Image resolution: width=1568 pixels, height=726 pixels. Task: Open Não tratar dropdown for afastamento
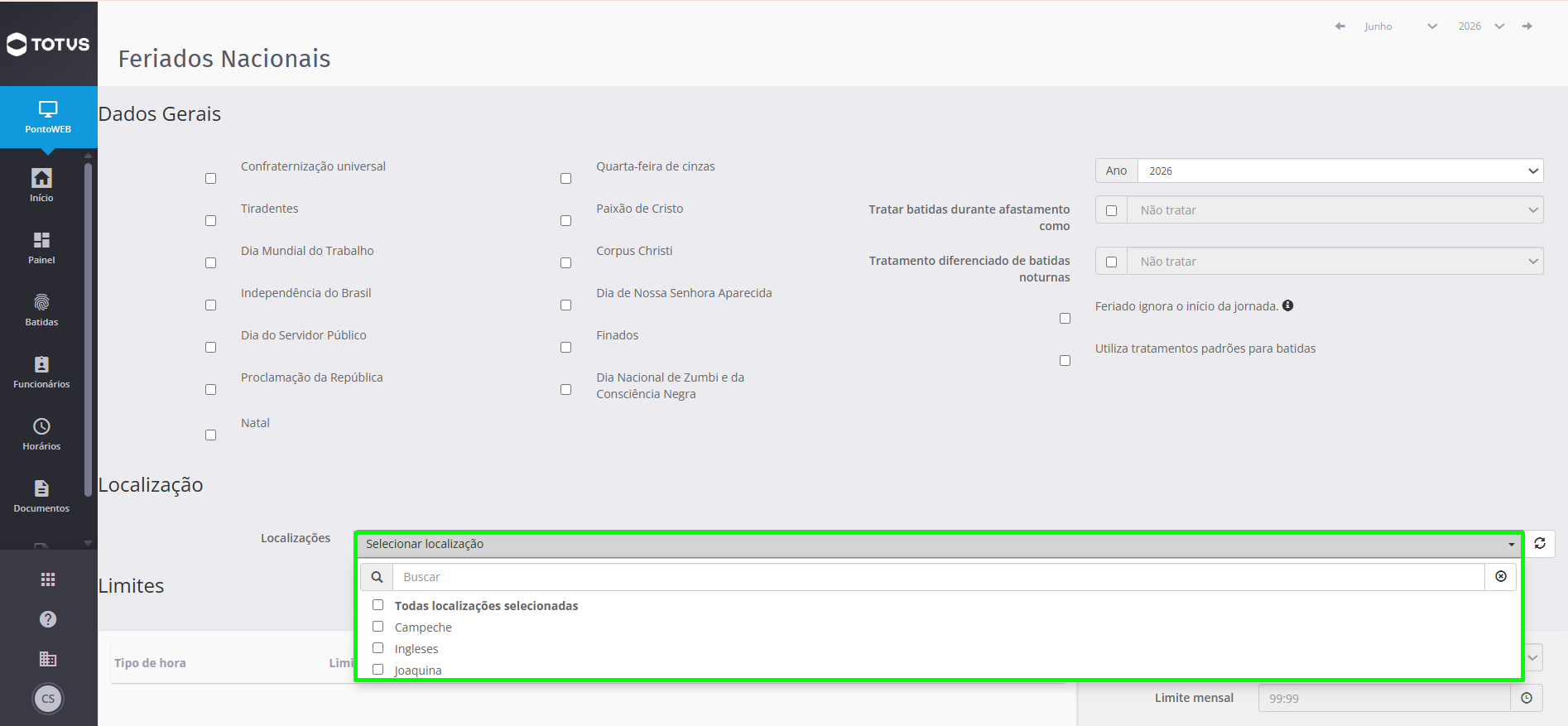click(1335, 210)
